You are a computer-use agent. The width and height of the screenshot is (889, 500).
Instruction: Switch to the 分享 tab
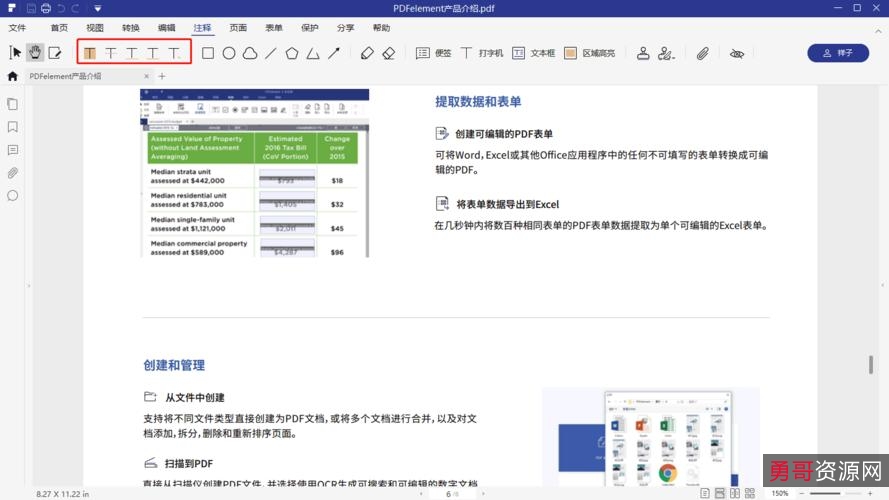pyautogui.click(x=345, y=28)
